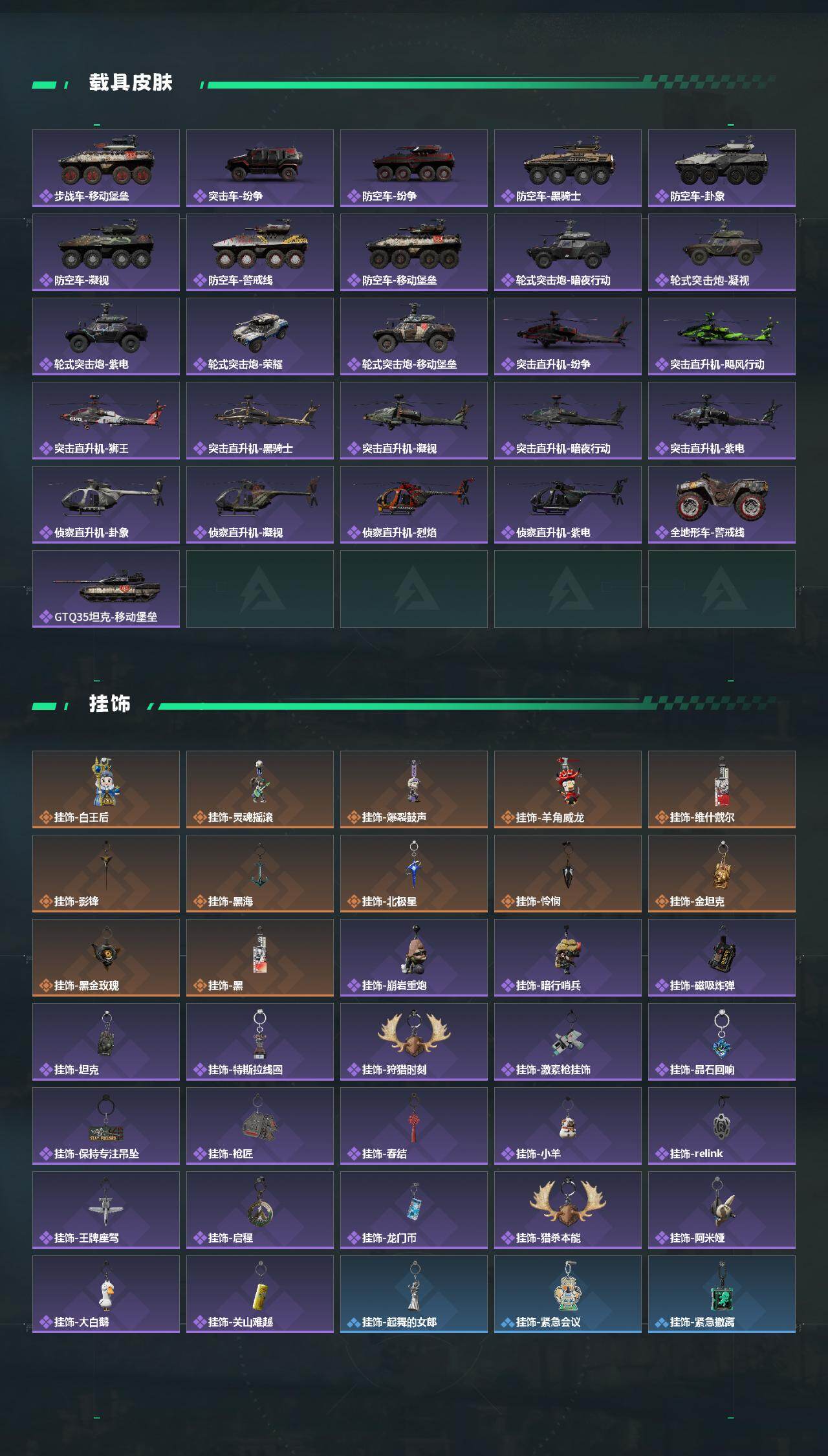This screenshot has height=1456, width=828.
Task: Select the 步战车-移动堡垒 vehicle skin card
Action: click(x=106, y=168)
